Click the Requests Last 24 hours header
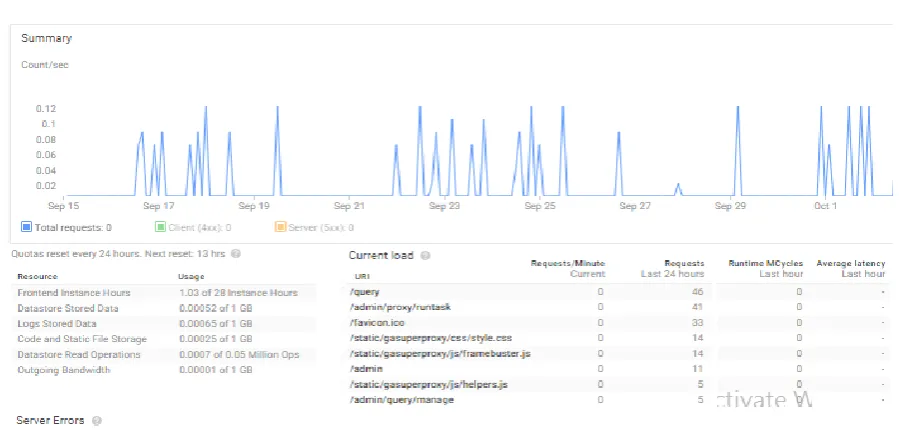This screenshot has width=899, height=430. tap(672, 268)
